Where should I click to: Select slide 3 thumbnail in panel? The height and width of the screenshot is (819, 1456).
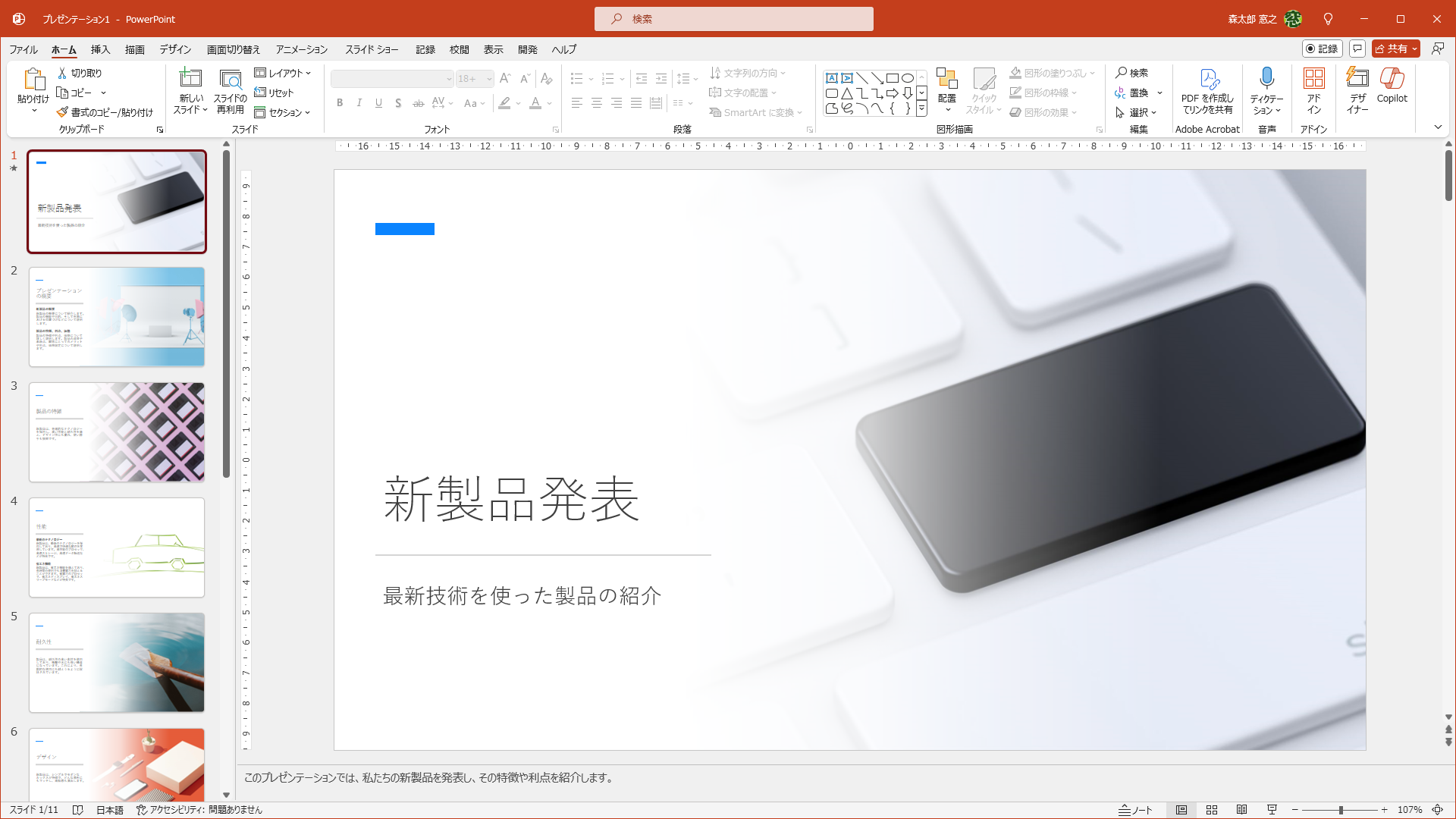[x=117, y=432]
